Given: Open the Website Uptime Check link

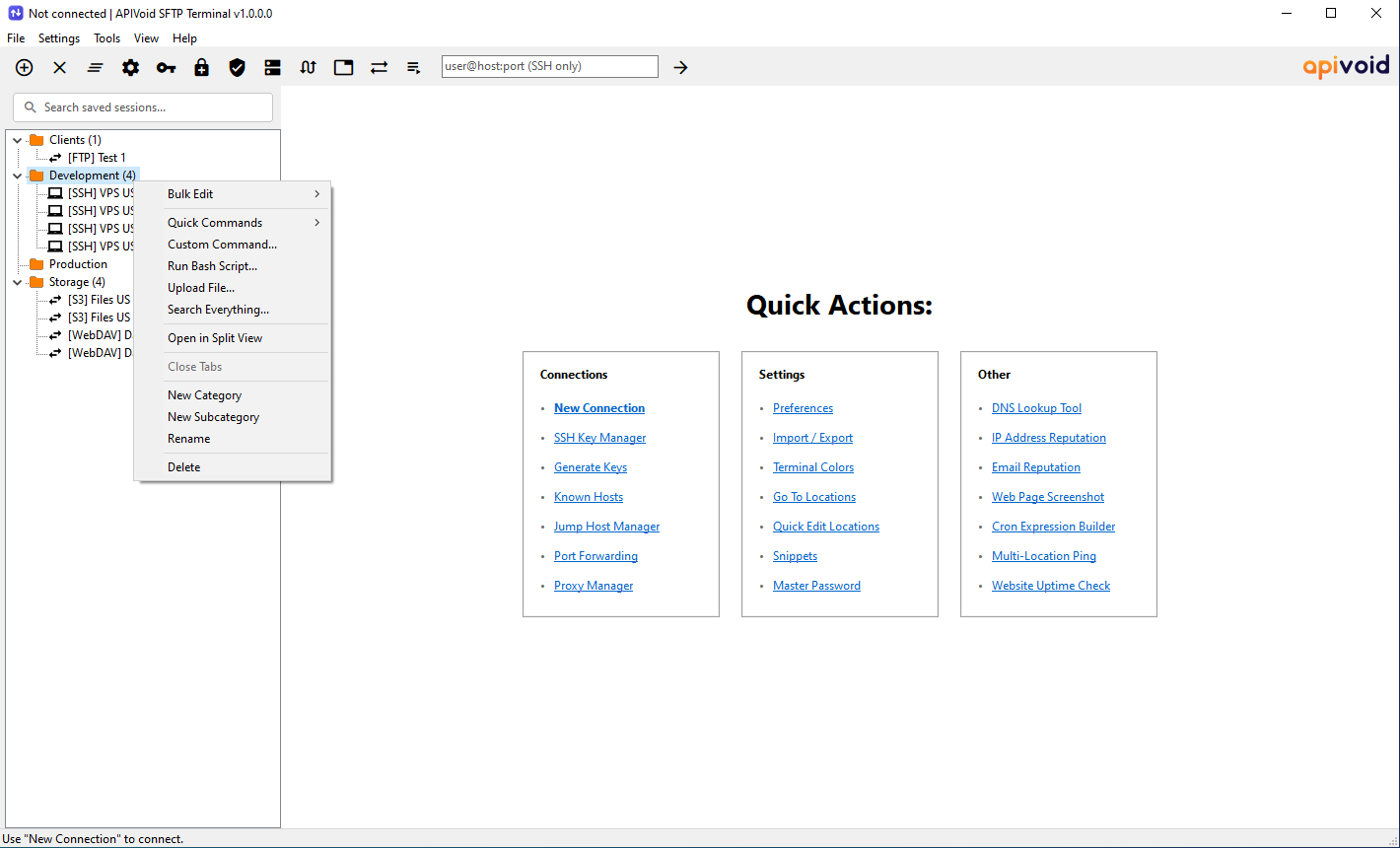Looking at the screenshot, I should [x=1051, y=586].
